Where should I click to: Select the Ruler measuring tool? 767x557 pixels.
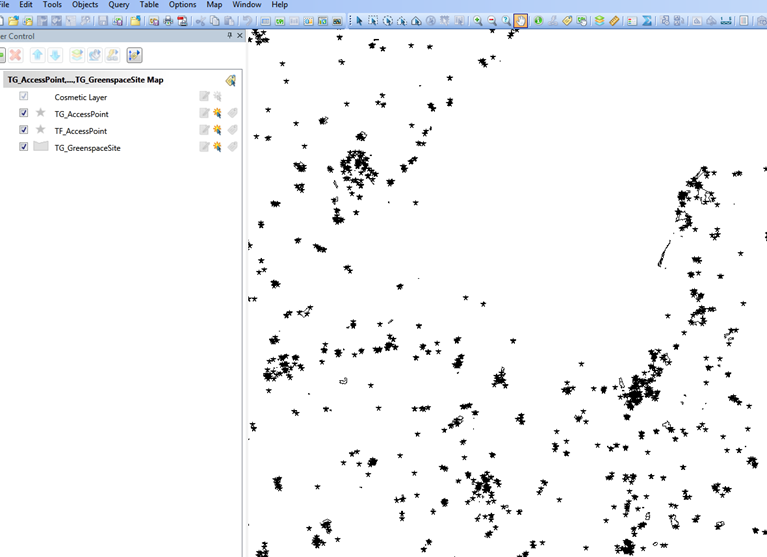tap(614, 21)
